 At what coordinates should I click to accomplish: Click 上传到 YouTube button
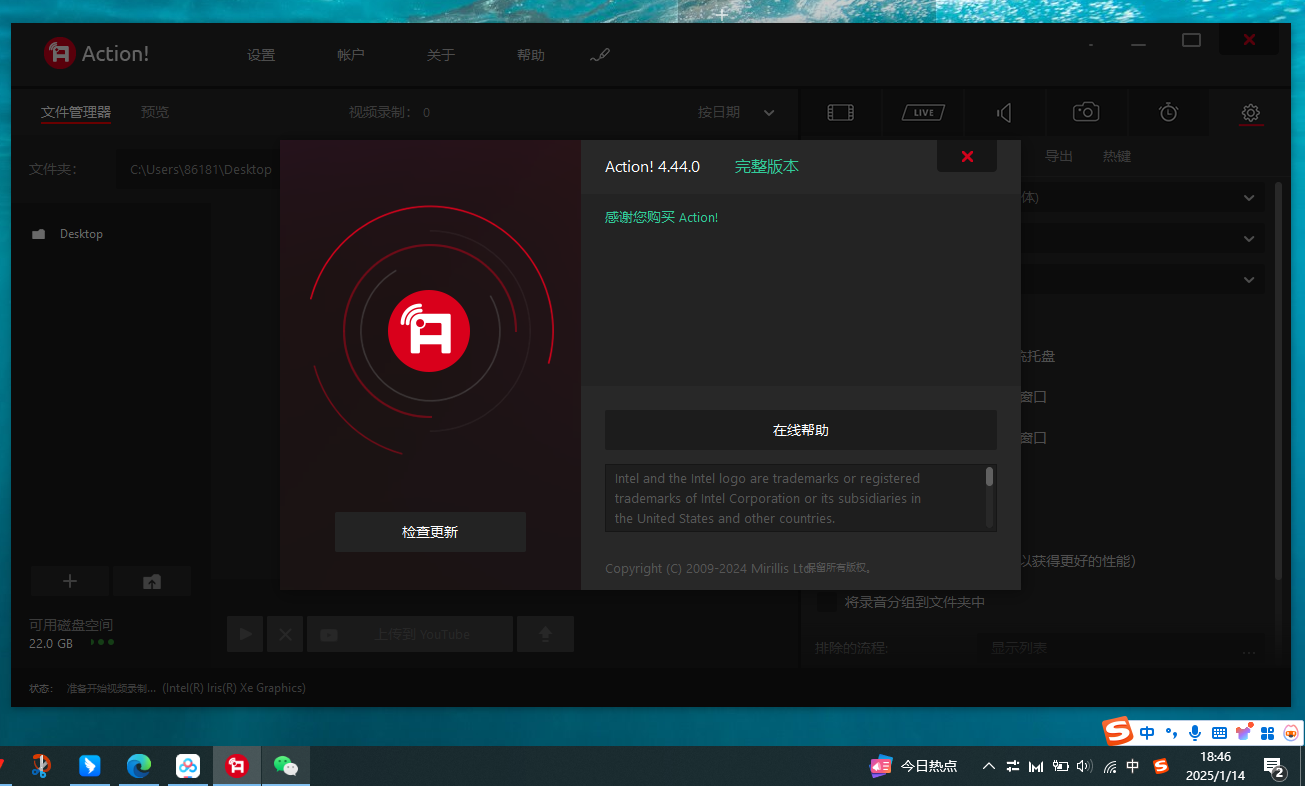coord(410,634)
